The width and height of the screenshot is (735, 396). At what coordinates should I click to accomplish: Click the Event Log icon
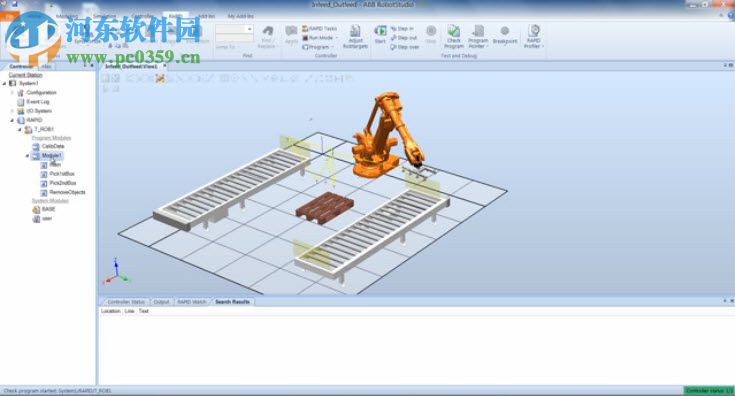coord(21,102)
